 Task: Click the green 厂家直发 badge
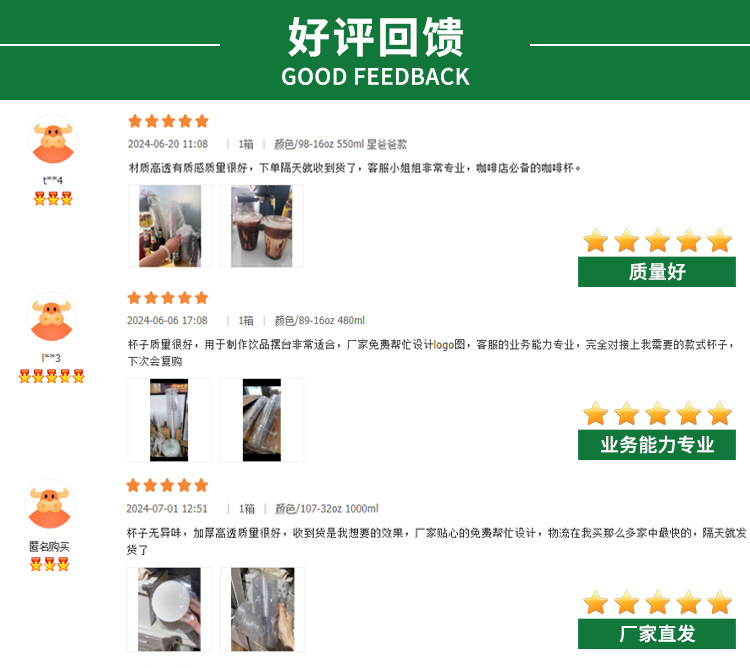click(x=657, y=634)
